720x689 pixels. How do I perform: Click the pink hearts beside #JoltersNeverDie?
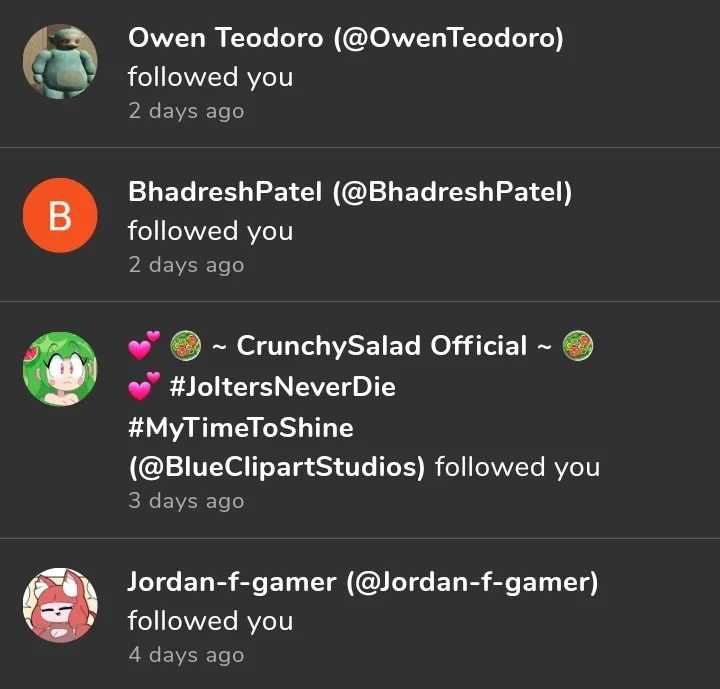[x=144, y=386]
